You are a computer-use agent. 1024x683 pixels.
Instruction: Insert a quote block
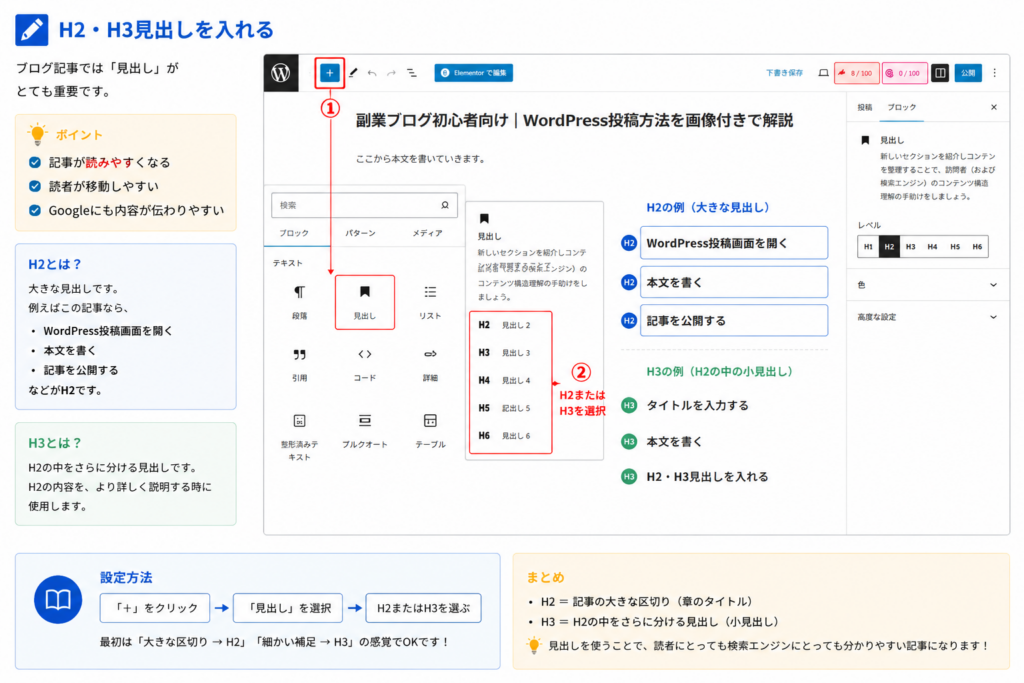tap(299, 364)
